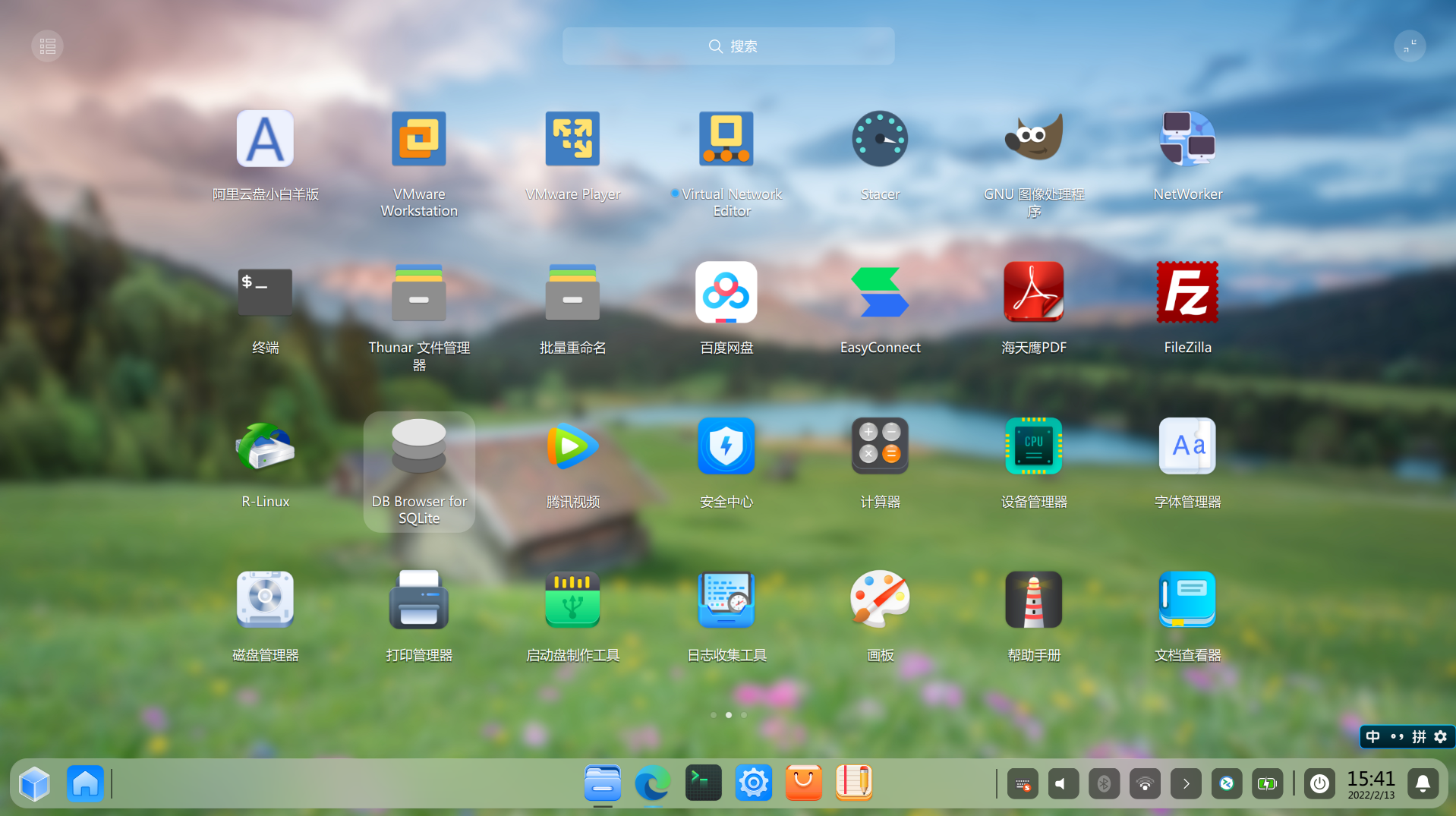Open Virtual Network Editor
1456x816 pixels.
point(726,139)
